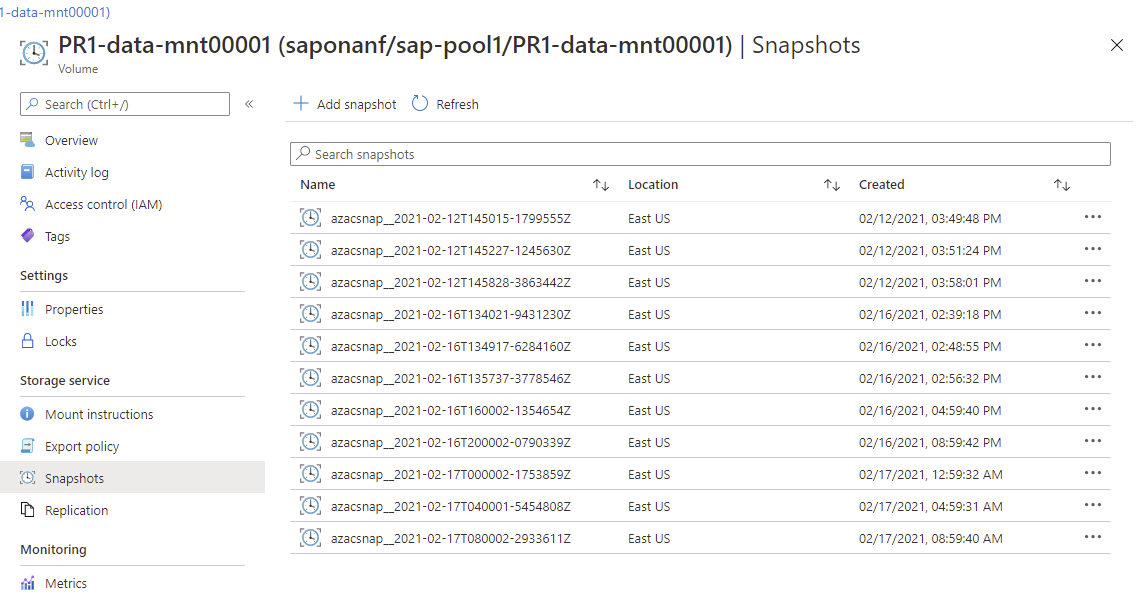Screen dimensions: 1136x602
Task: Click the Properties icon in Settings
Action: (x=28, y=309)
